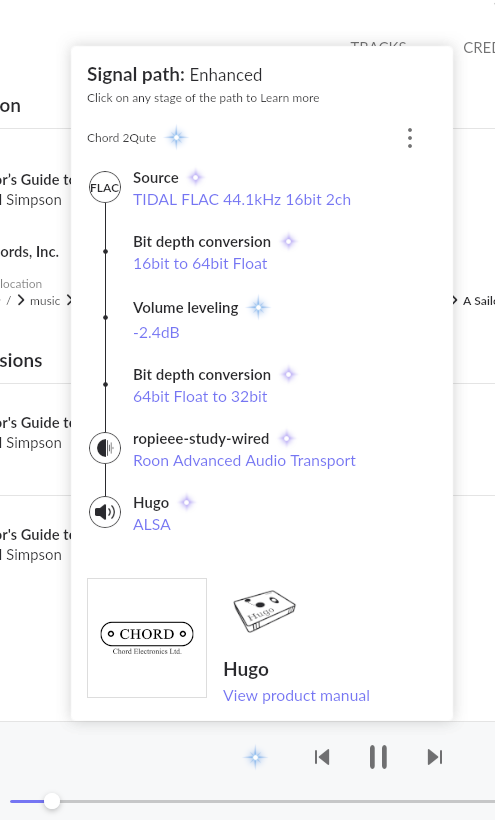
Task: Click the 16bit to 64bit Float stage
Action: click(200, 264)
